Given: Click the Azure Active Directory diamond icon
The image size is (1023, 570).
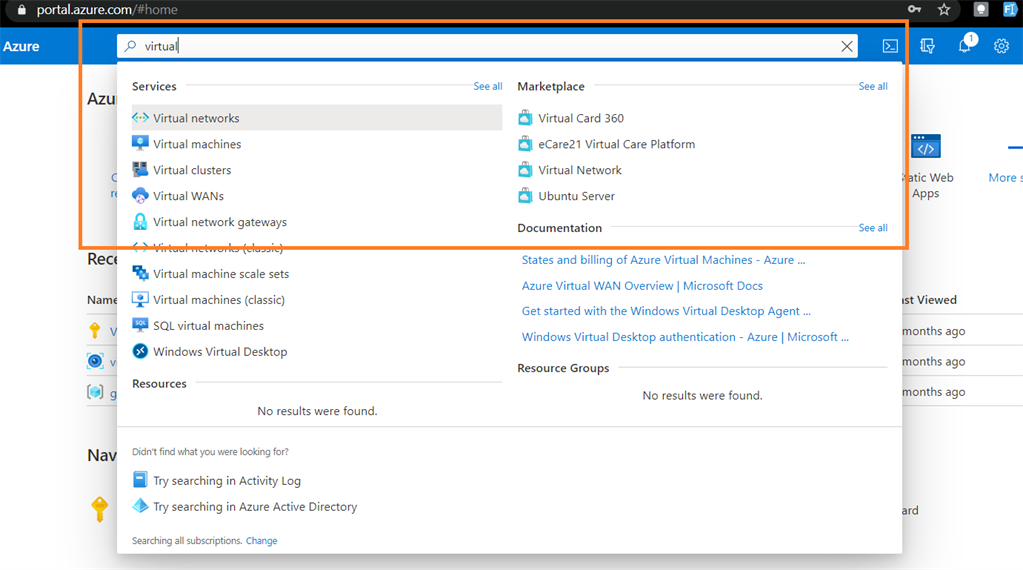Looking at the screenshot, I should pos(140,506).
